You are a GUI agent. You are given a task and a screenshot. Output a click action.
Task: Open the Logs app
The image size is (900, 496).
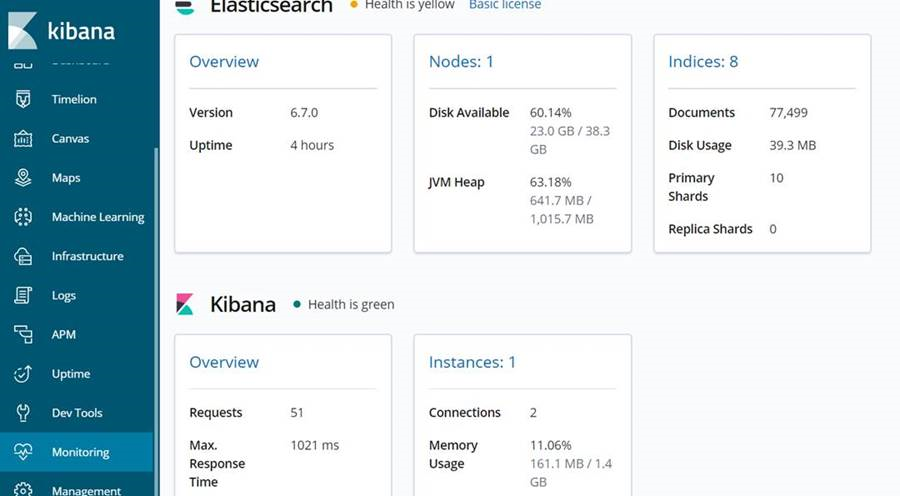pos(64,296)
